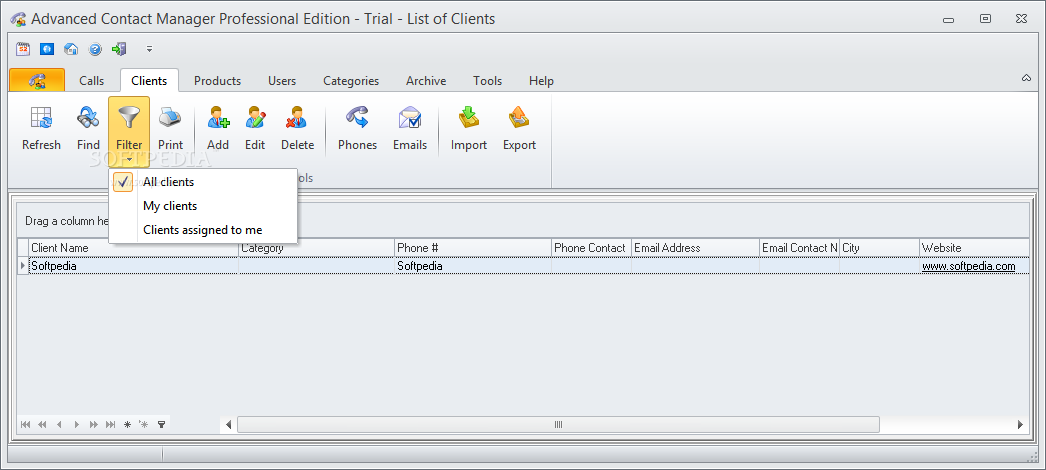The height and width of the screenshot is (470, 1046).
Task: Switch to the Archive tab
Action: pyautogui.click(x=426, y=81)
